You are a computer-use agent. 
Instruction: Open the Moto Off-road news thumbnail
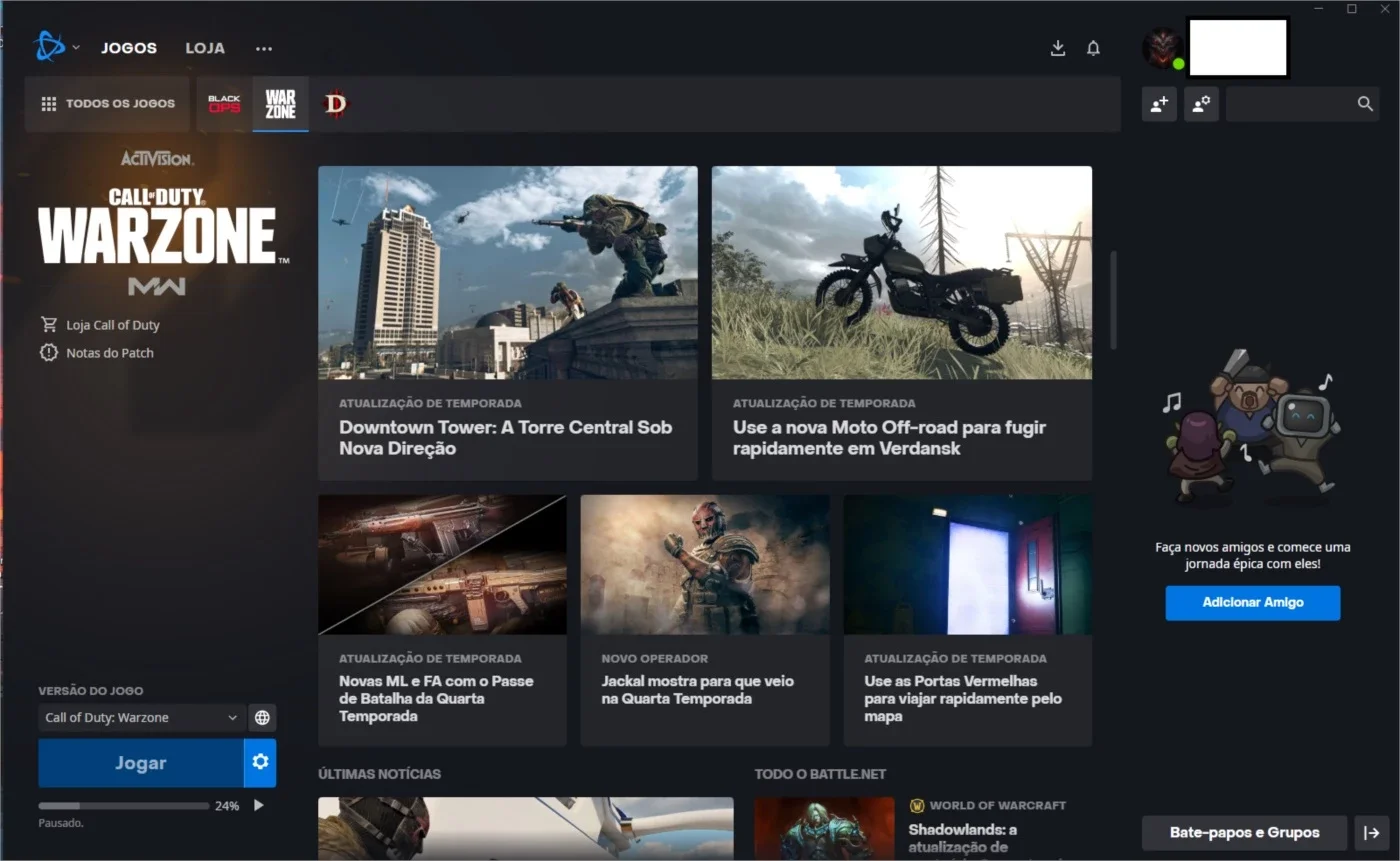[902, 273]
